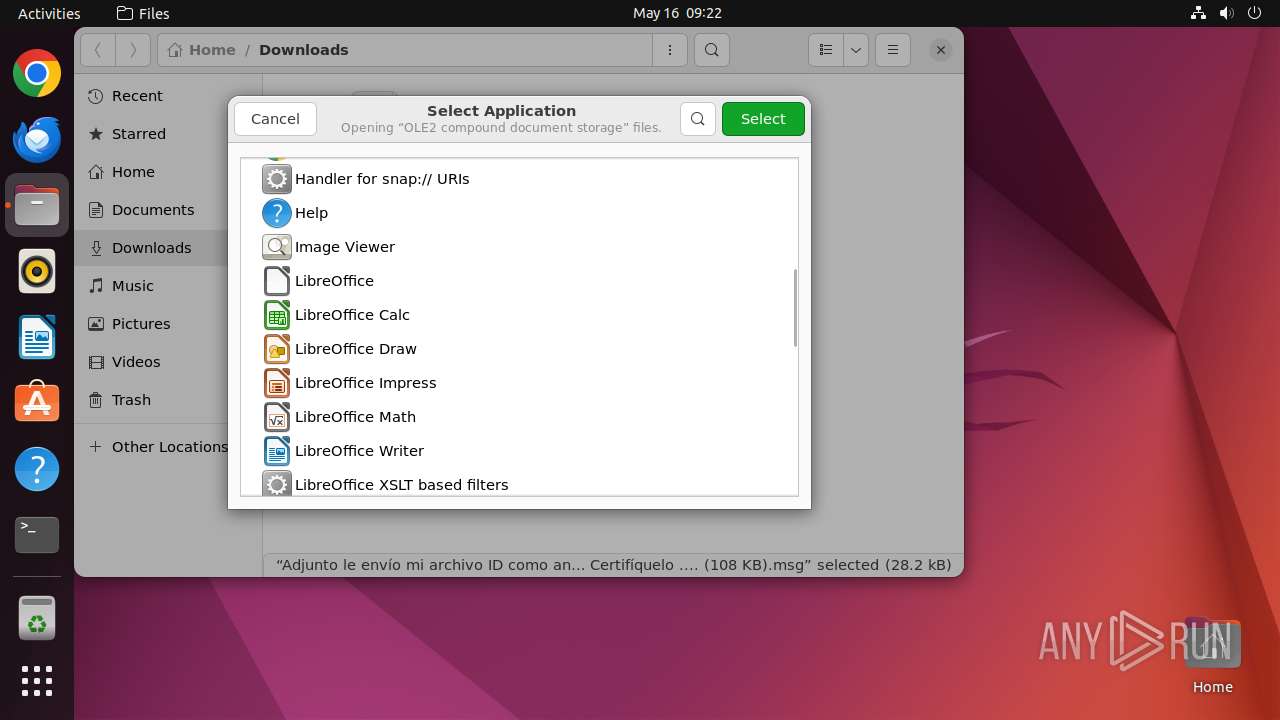Open Activities overview
Screen dimensions: 1280x720
coord(49,13)
